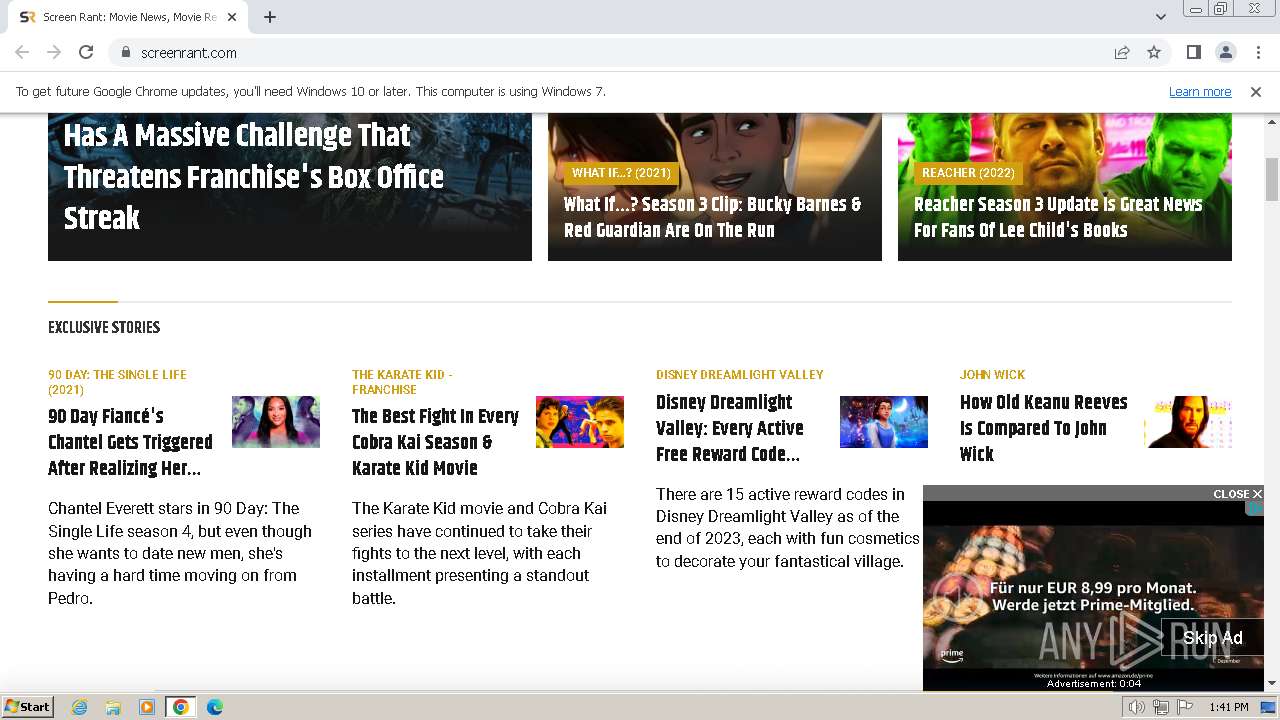Open Windows Media Player from taskbar
The image size is (1280, 720).
tap(147, 707)
